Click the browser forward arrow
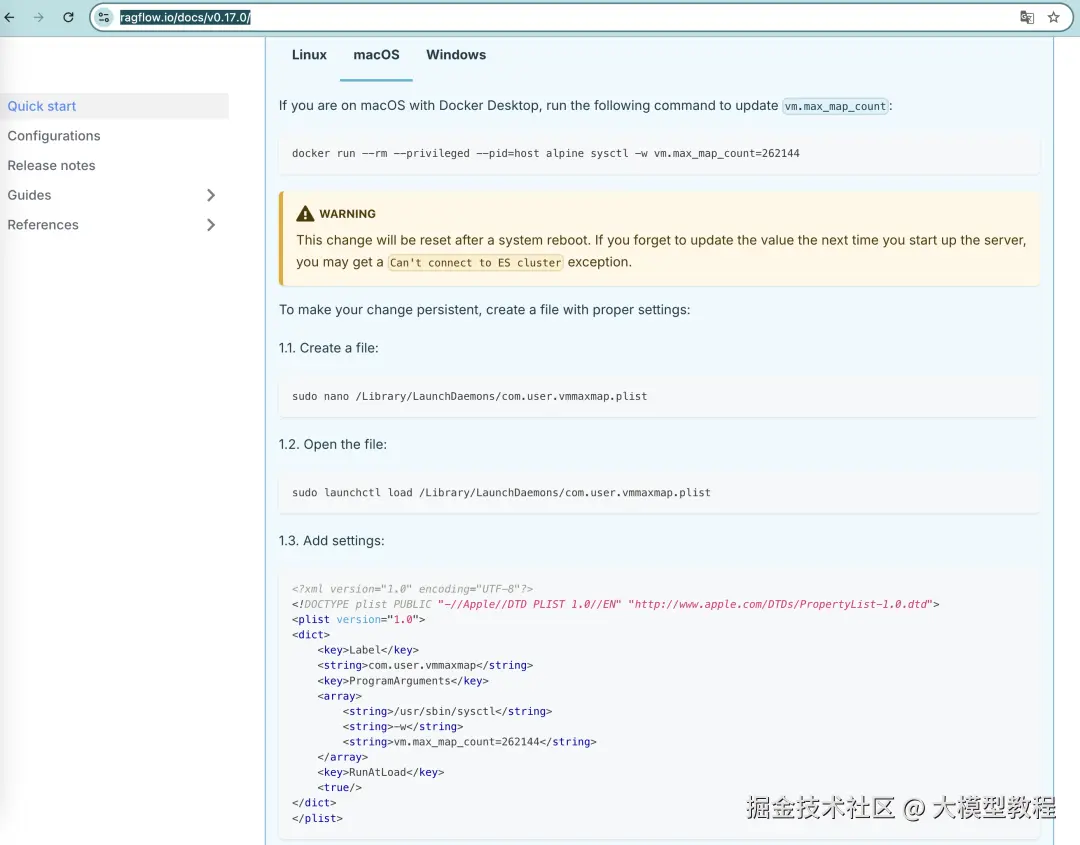The height and width of the screenshot is (845, 1080). (39, 17)
